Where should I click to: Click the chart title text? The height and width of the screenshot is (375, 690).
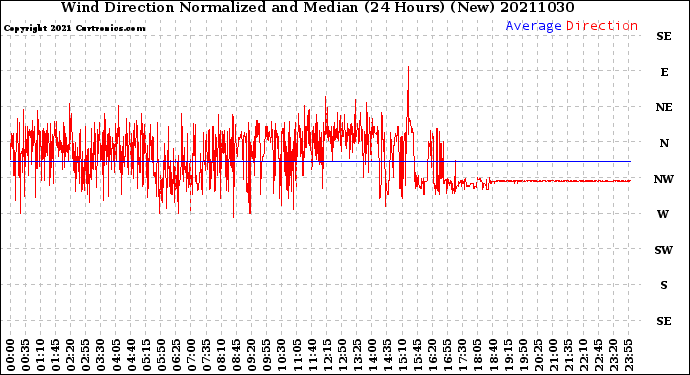point(317,7)
